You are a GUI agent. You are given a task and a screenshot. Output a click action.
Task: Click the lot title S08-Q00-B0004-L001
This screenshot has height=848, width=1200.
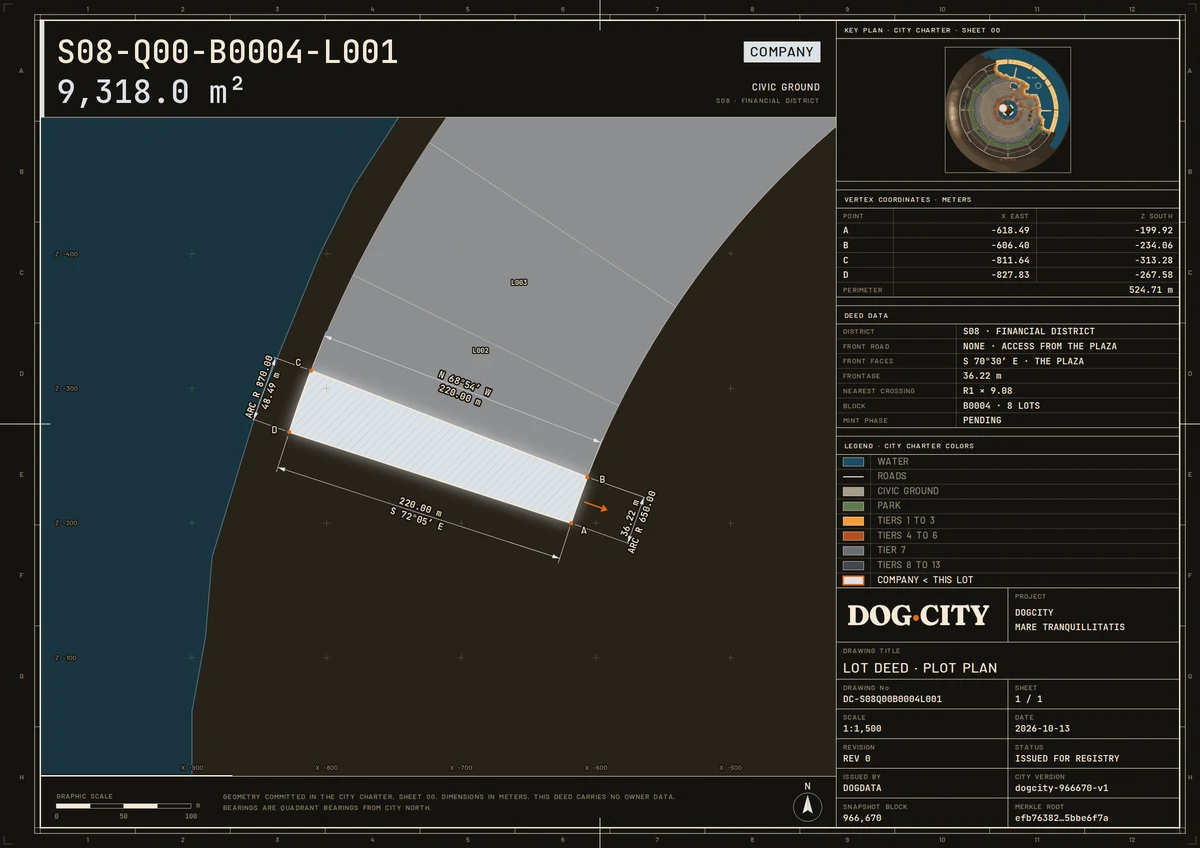(x=228, y=52)
